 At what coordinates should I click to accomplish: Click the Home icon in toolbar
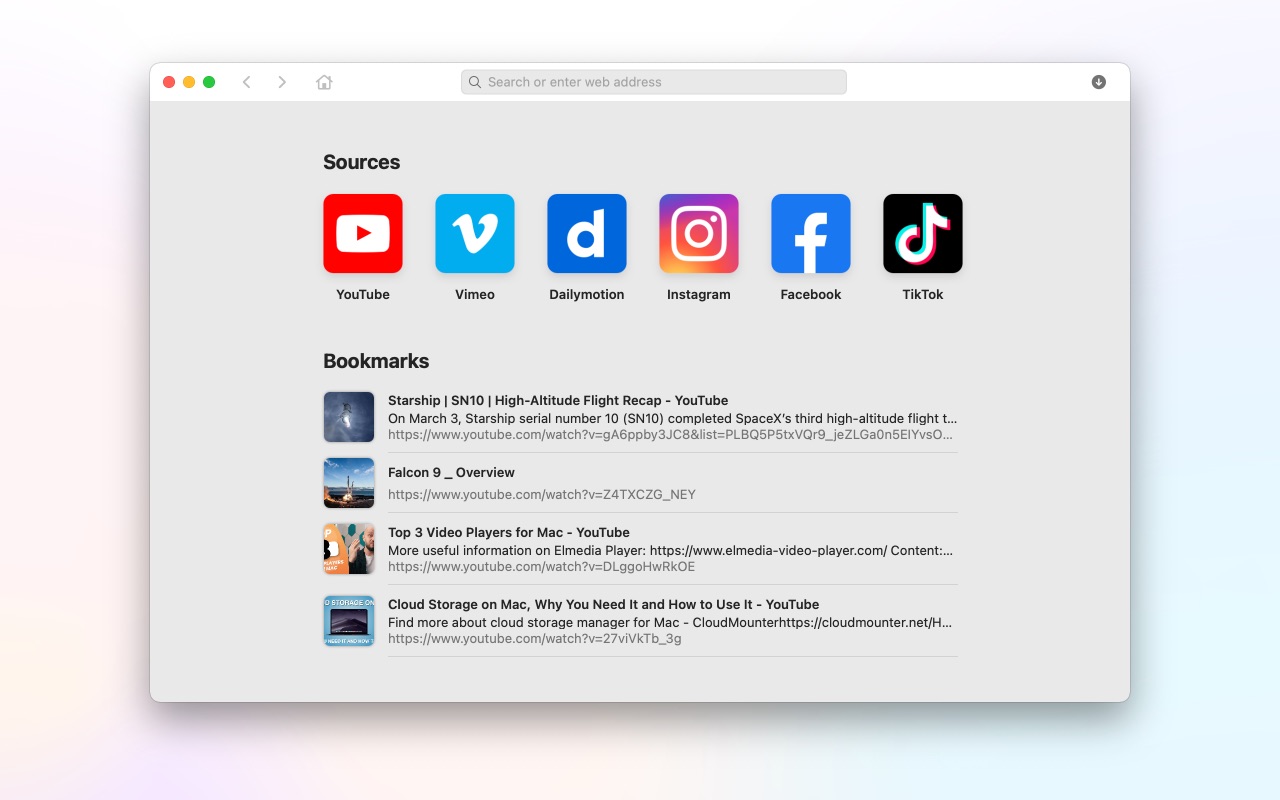click(x=324, y=82)
